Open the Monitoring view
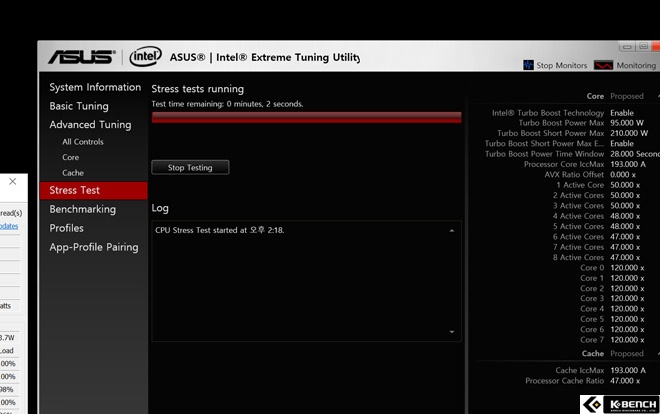This screenshot has width=660, height=414. pos(636,66)
